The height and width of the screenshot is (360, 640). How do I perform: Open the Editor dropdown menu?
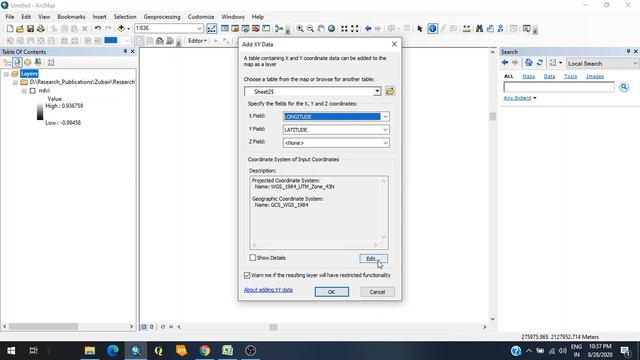click(197, 41)
